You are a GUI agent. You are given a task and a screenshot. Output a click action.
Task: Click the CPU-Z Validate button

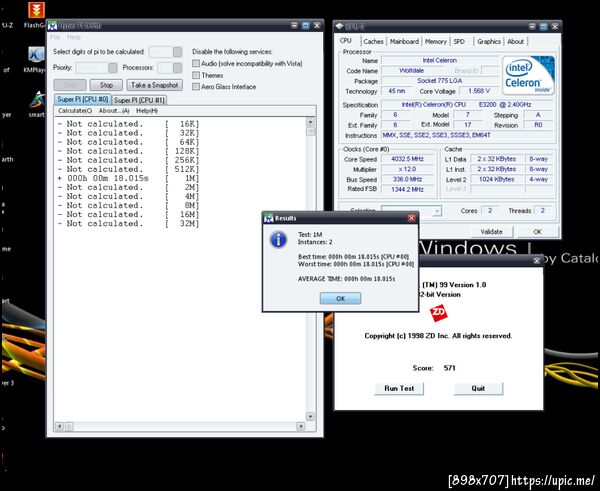[491, 232]
